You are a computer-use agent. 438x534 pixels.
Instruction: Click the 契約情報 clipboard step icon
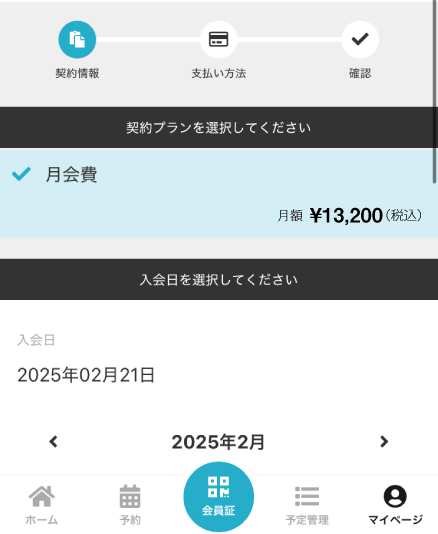coord(77,40)
